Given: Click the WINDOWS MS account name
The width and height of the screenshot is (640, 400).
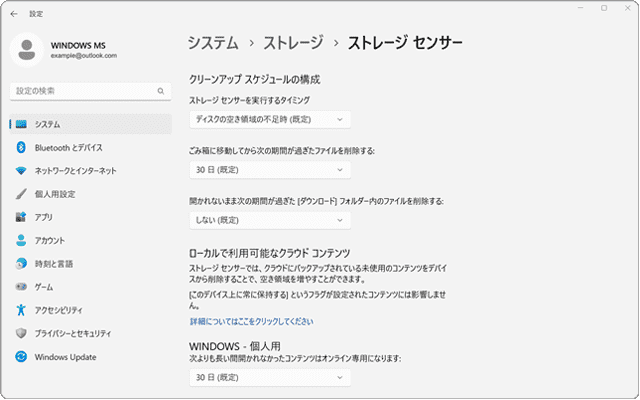Looking at the screenshot, I should pos(78,45).
